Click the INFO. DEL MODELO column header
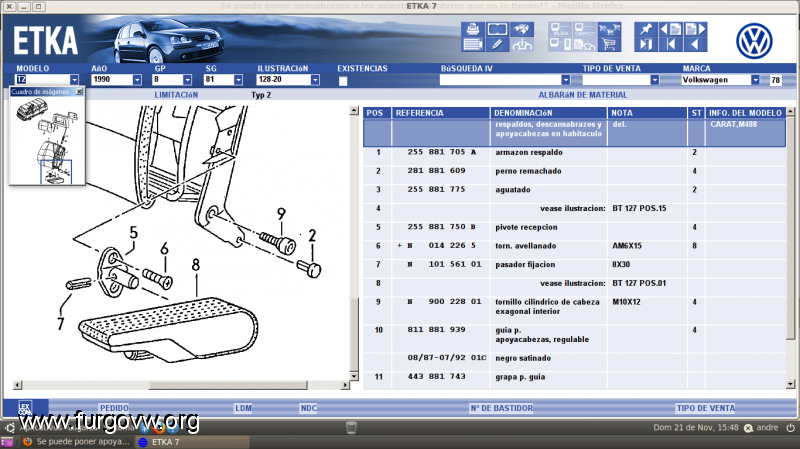800x449 pixels. [x=745, y=113]
